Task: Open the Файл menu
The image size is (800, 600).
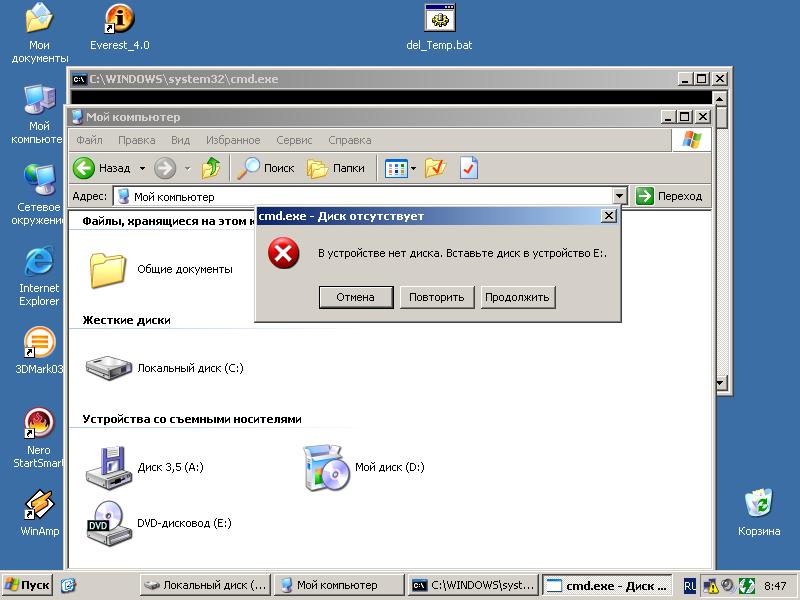Action: click(89, 140)
